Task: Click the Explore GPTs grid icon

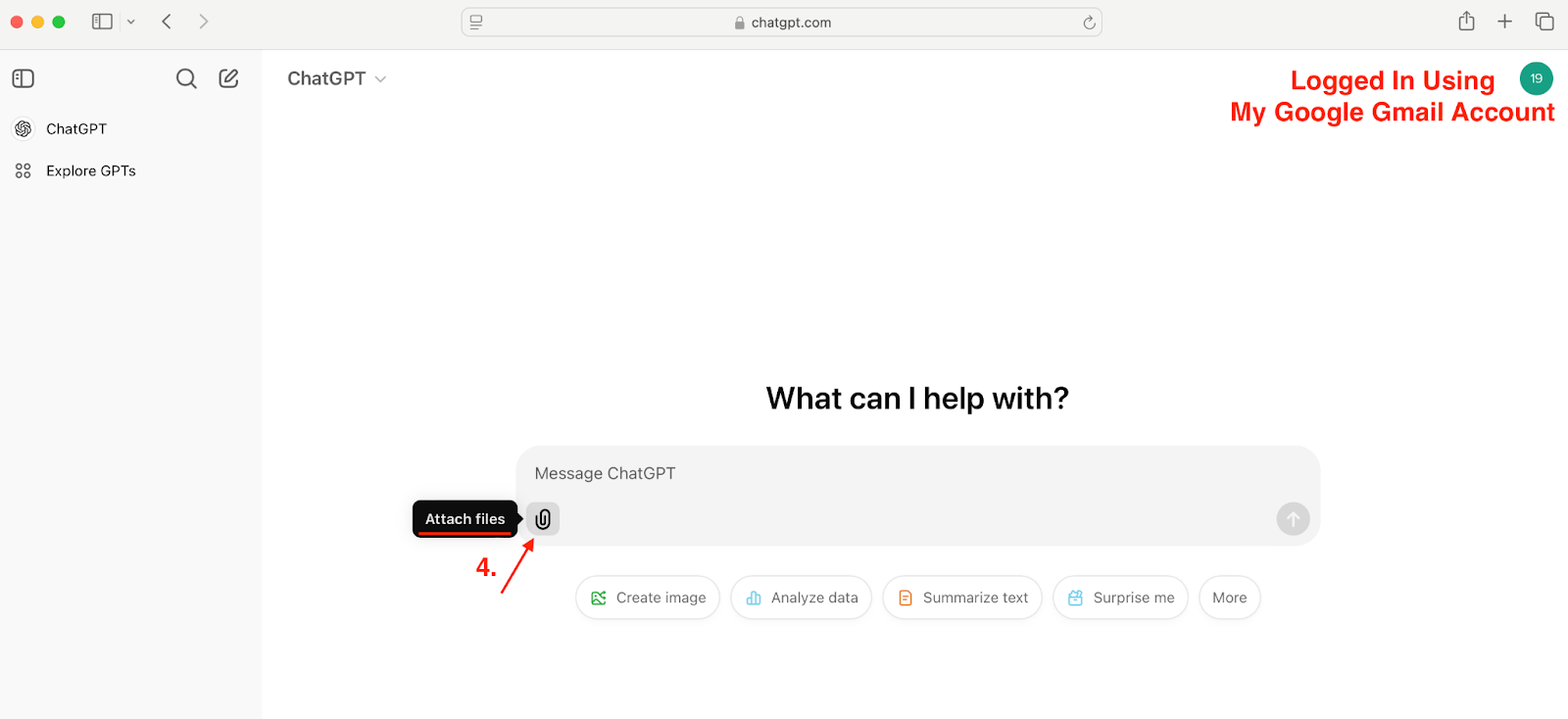Action: point(24,170)
